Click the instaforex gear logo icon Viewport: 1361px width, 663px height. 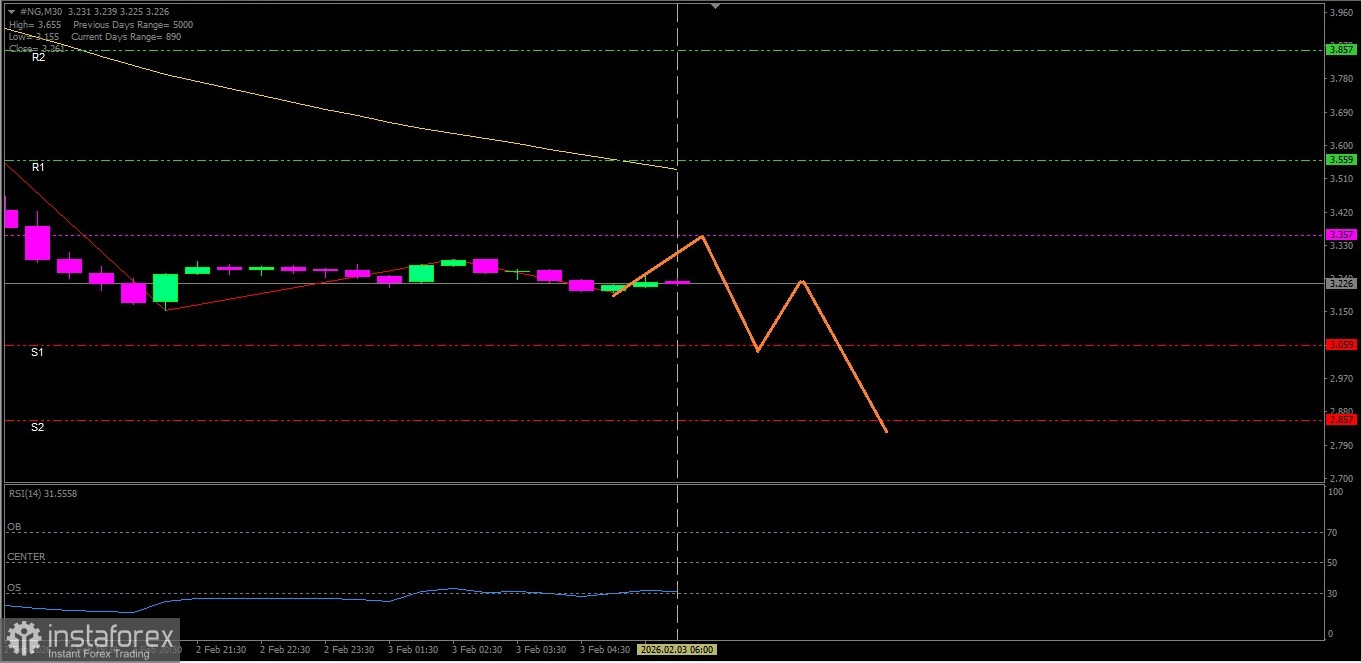[23, 638]
